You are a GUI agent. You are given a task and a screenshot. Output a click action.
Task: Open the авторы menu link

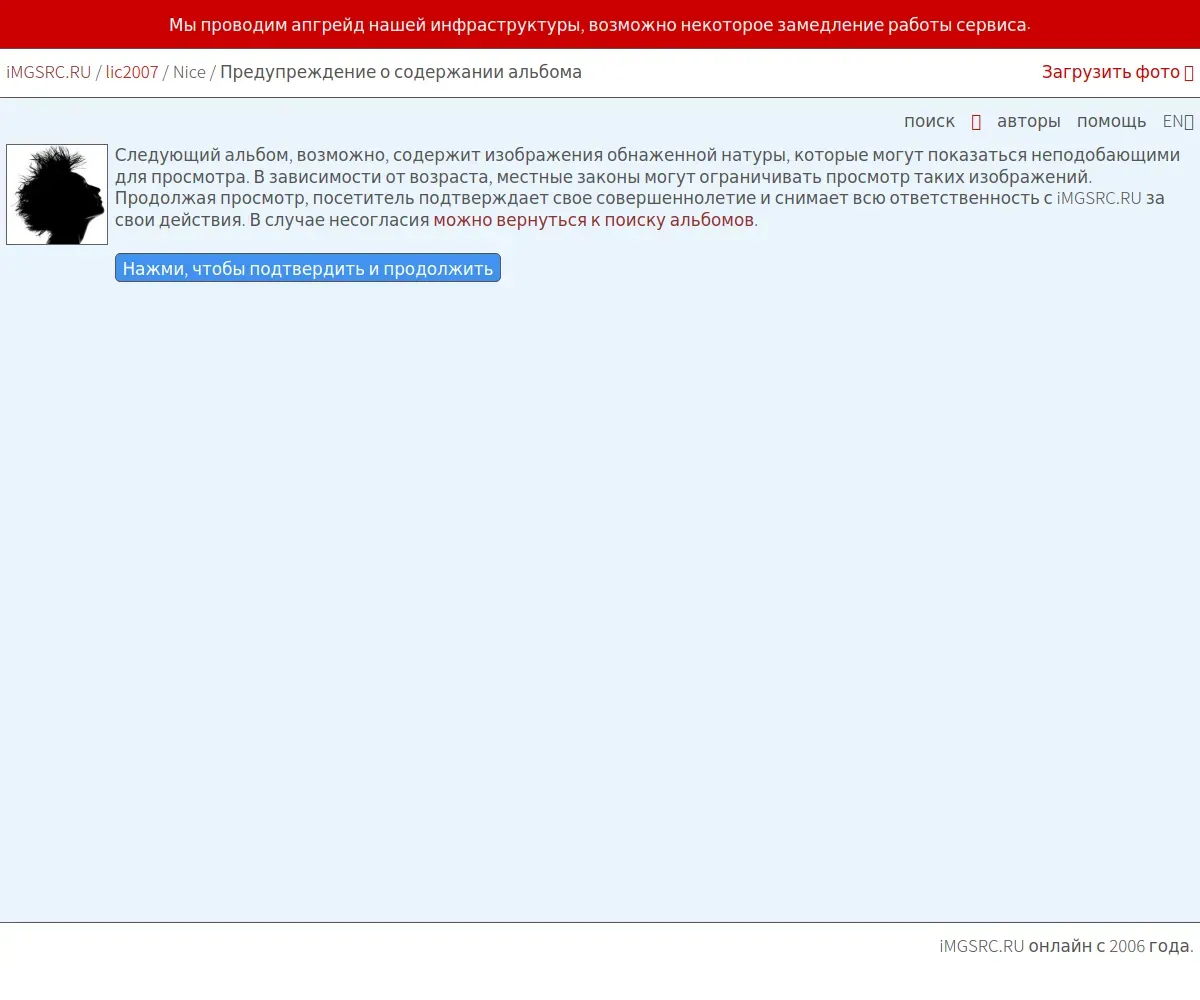1028,121
